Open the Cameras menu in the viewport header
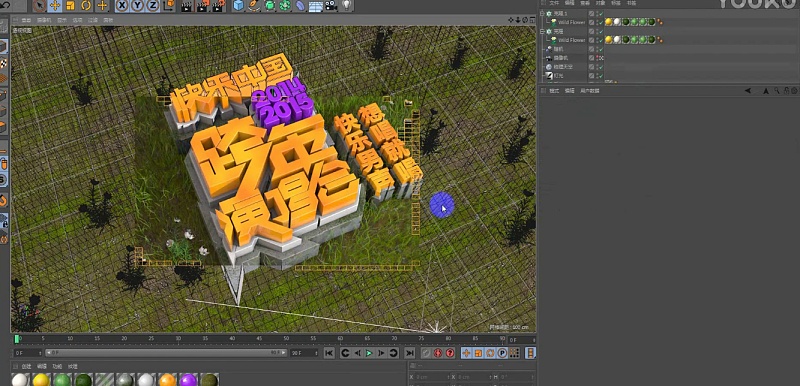Viewport: 800px width, 386px height. 44,20
